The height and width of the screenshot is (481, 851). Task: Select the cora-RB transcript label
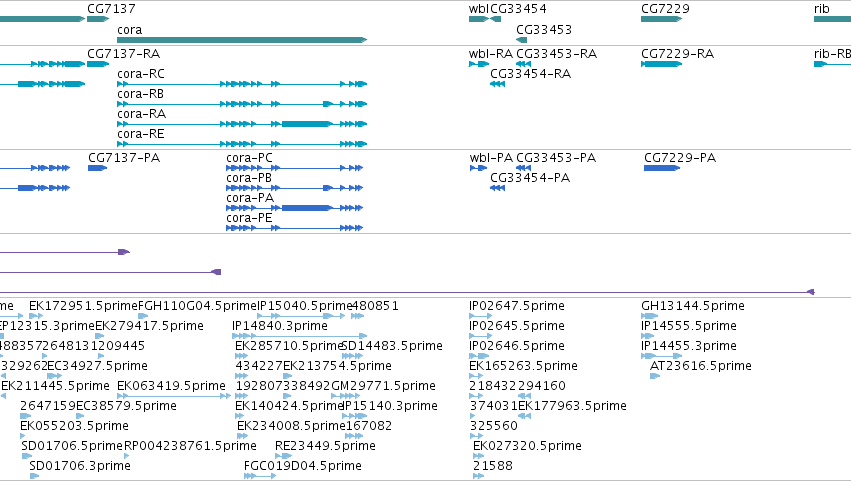141,94
